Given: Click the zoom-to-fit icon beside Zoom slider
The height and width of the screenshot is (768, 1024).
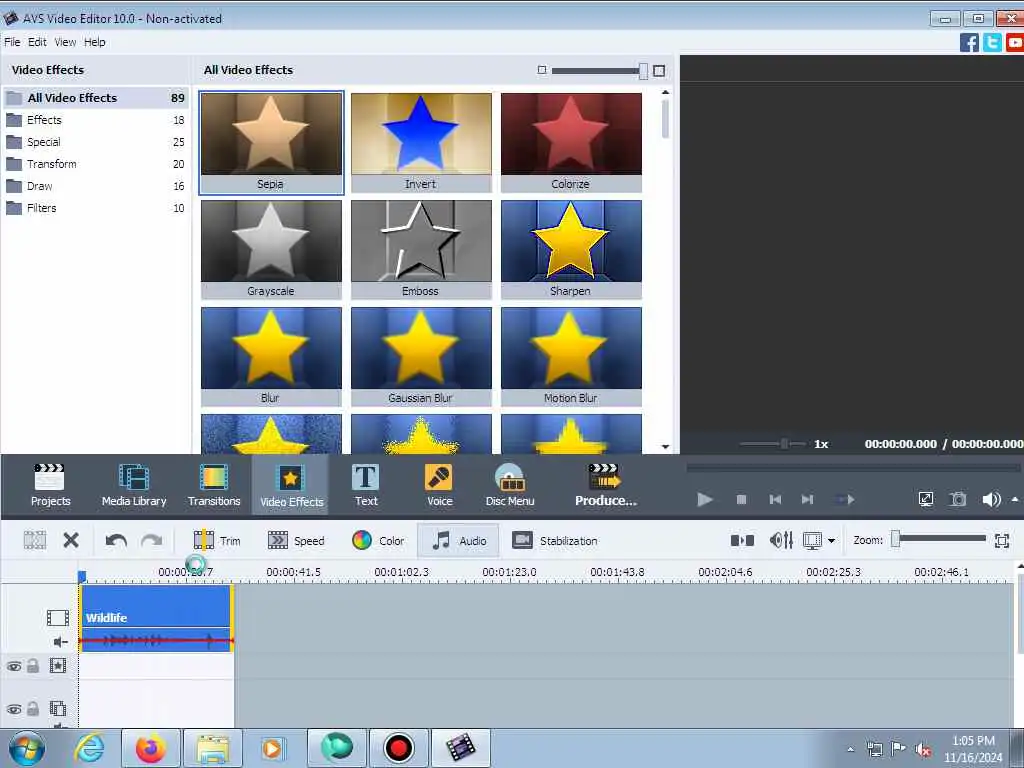Looking at the screenshot, I should click(x=1002, y=541).
